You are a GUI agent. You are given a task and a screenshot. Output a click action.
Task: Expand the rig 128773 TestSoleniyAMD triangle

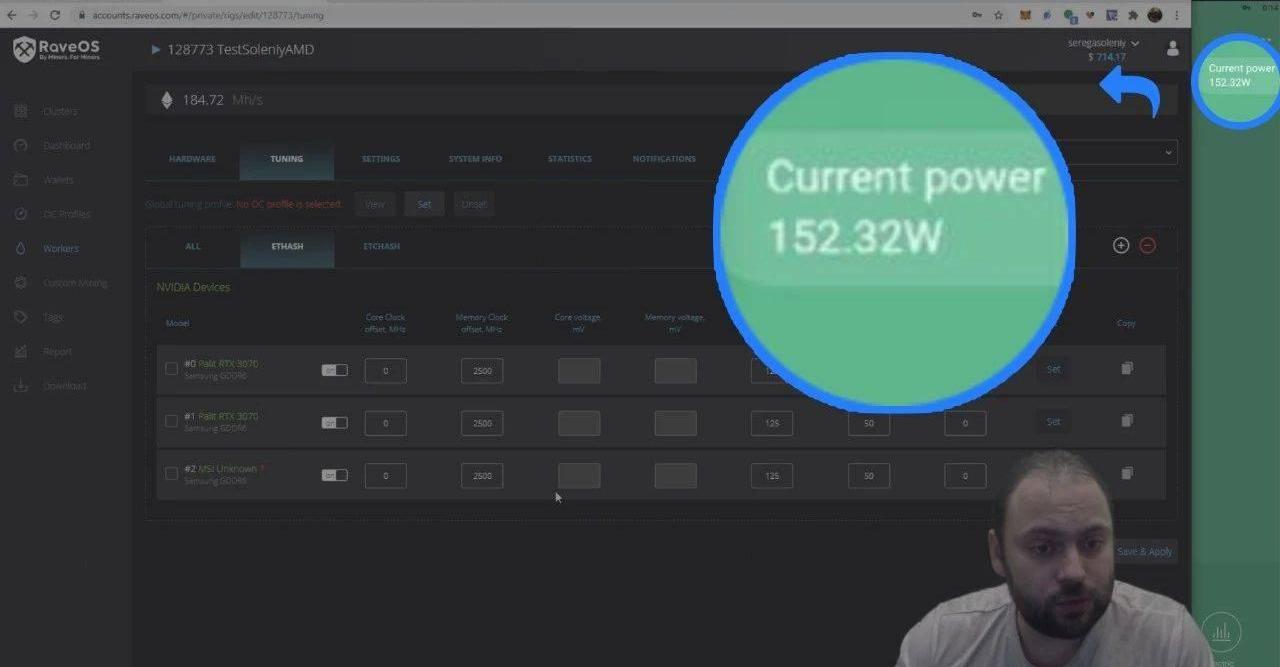156,49
